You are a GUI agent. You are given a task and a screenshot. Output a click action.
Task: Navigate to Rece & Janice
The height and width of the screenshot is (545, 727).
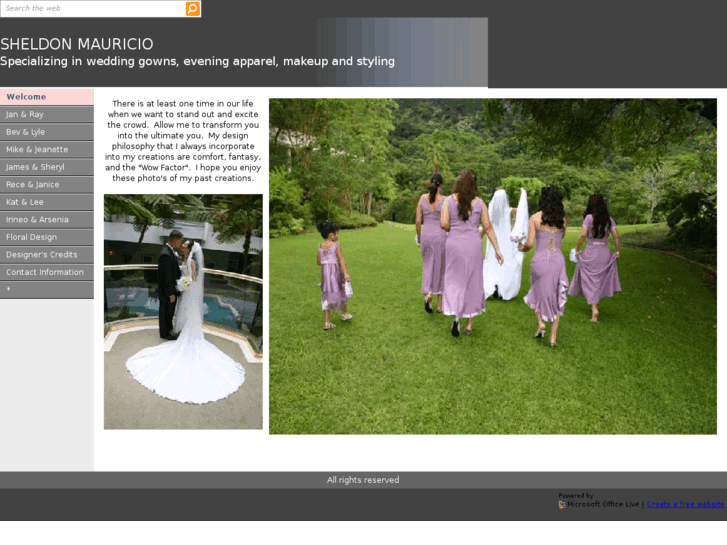point(47,185)
